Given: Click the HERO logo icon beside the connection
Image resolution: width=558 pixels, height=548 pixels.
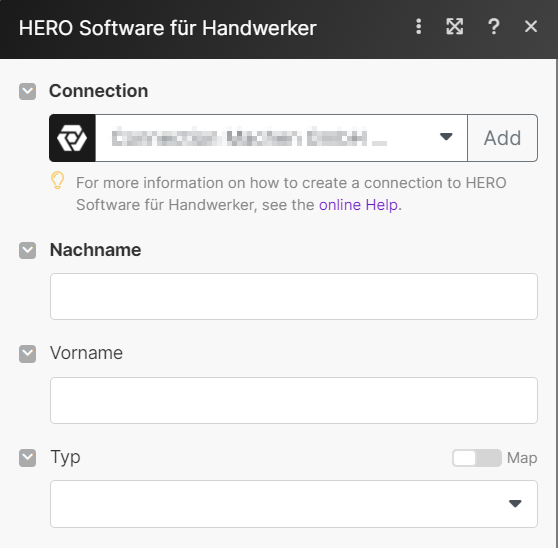Looking at the screenshot, I should pos(72,138).
